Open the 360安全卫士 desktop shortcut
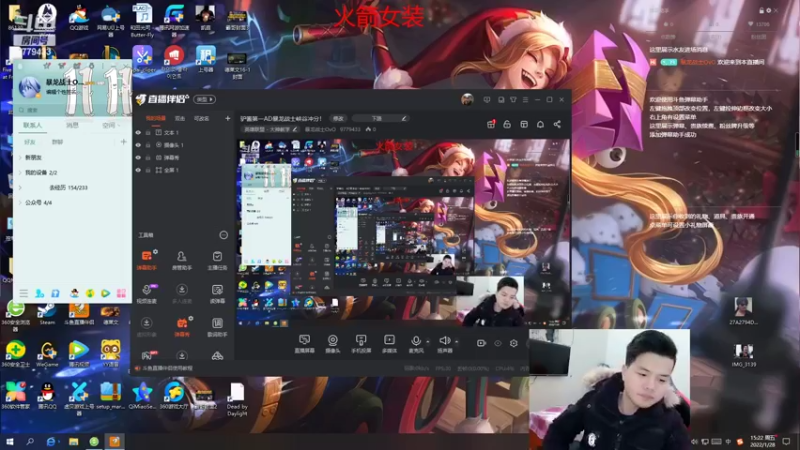The image size is (800, 450). [x=15, y=354]
